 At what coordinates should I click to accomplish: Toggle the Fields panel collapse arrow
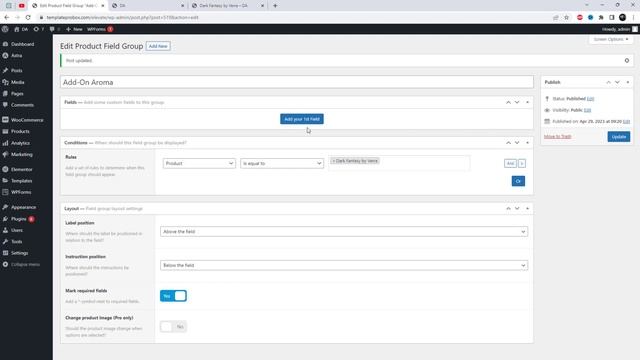pos(527,102)
